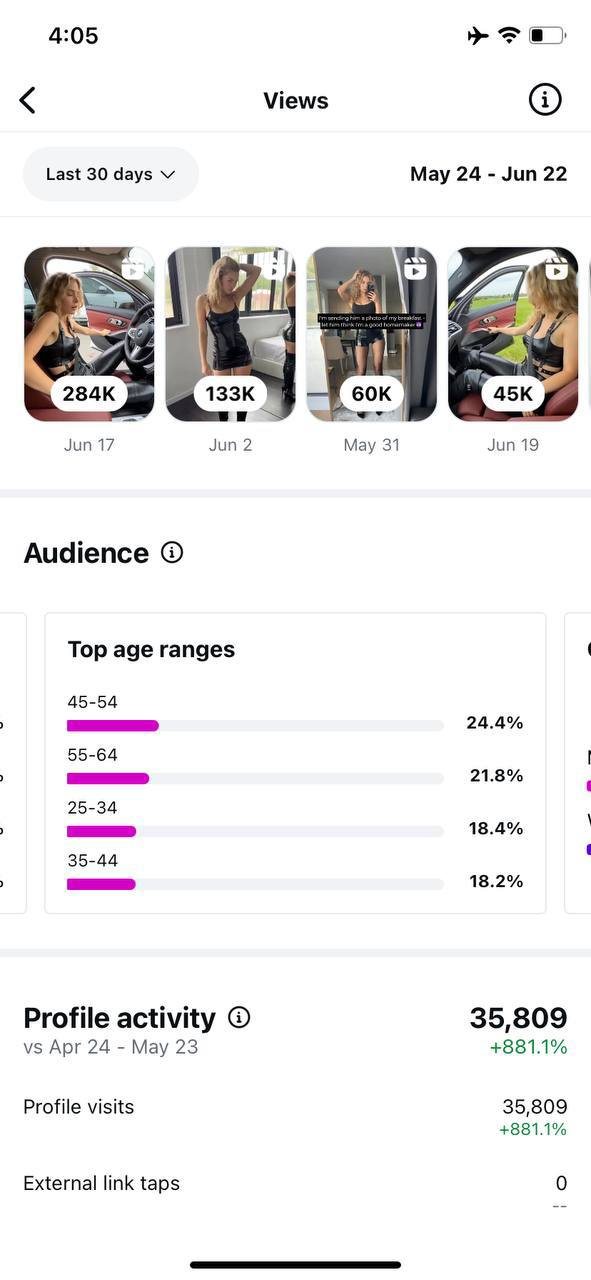
Task: Tap reel icon on Jun 17 thumbnail
Action: click(134, 267)
